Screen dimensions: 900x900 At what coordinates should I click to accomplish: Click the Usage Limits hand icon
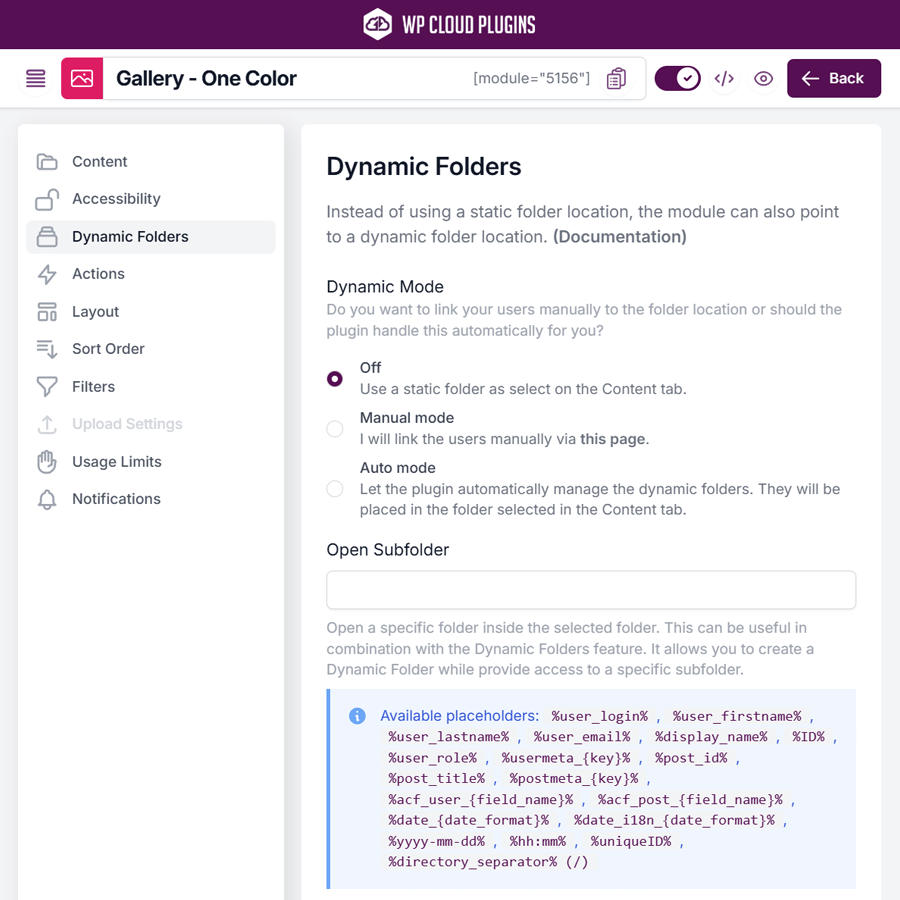[x=47, y=461]
